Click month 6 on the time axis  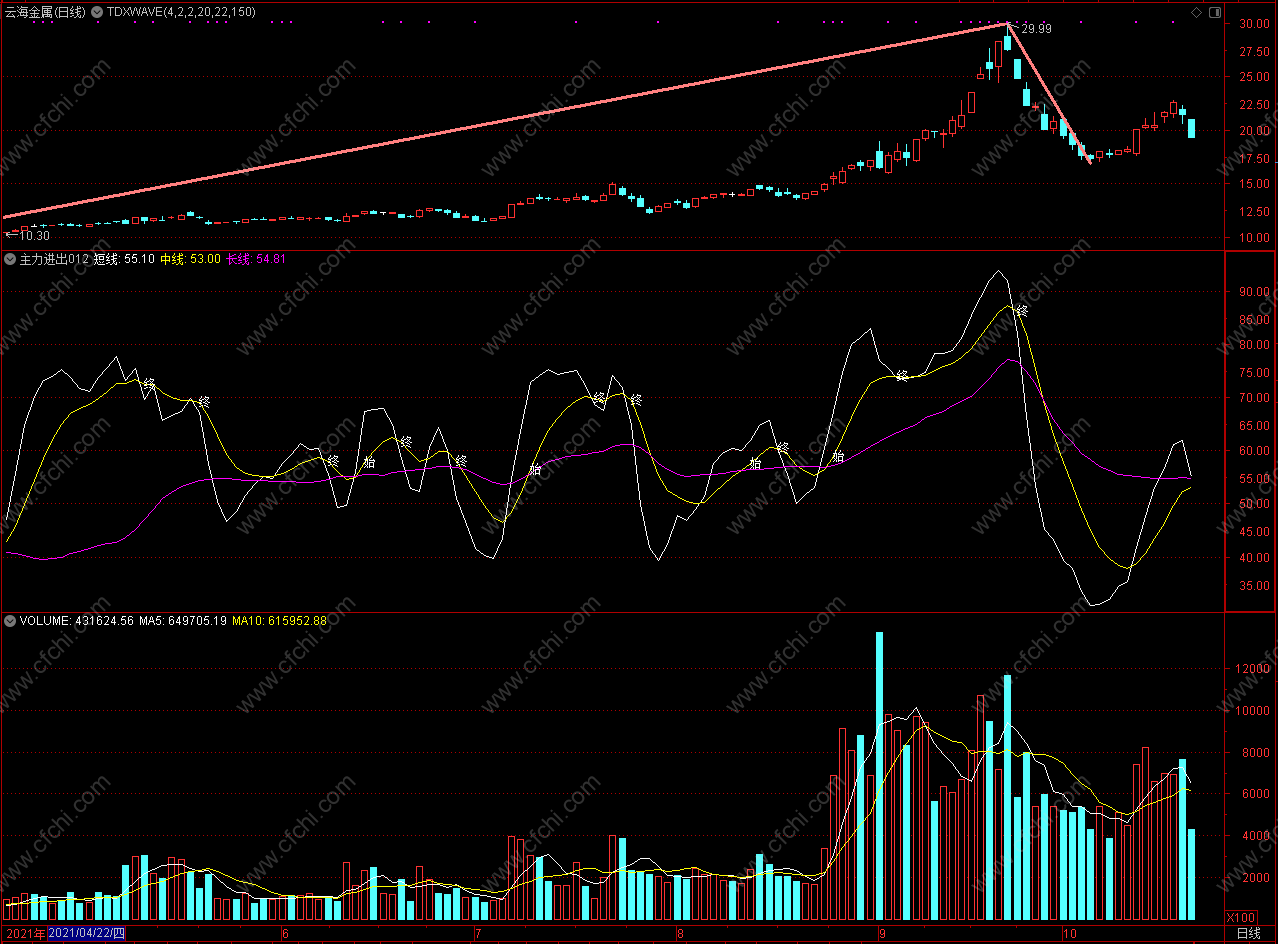click(x=286, y=934)
